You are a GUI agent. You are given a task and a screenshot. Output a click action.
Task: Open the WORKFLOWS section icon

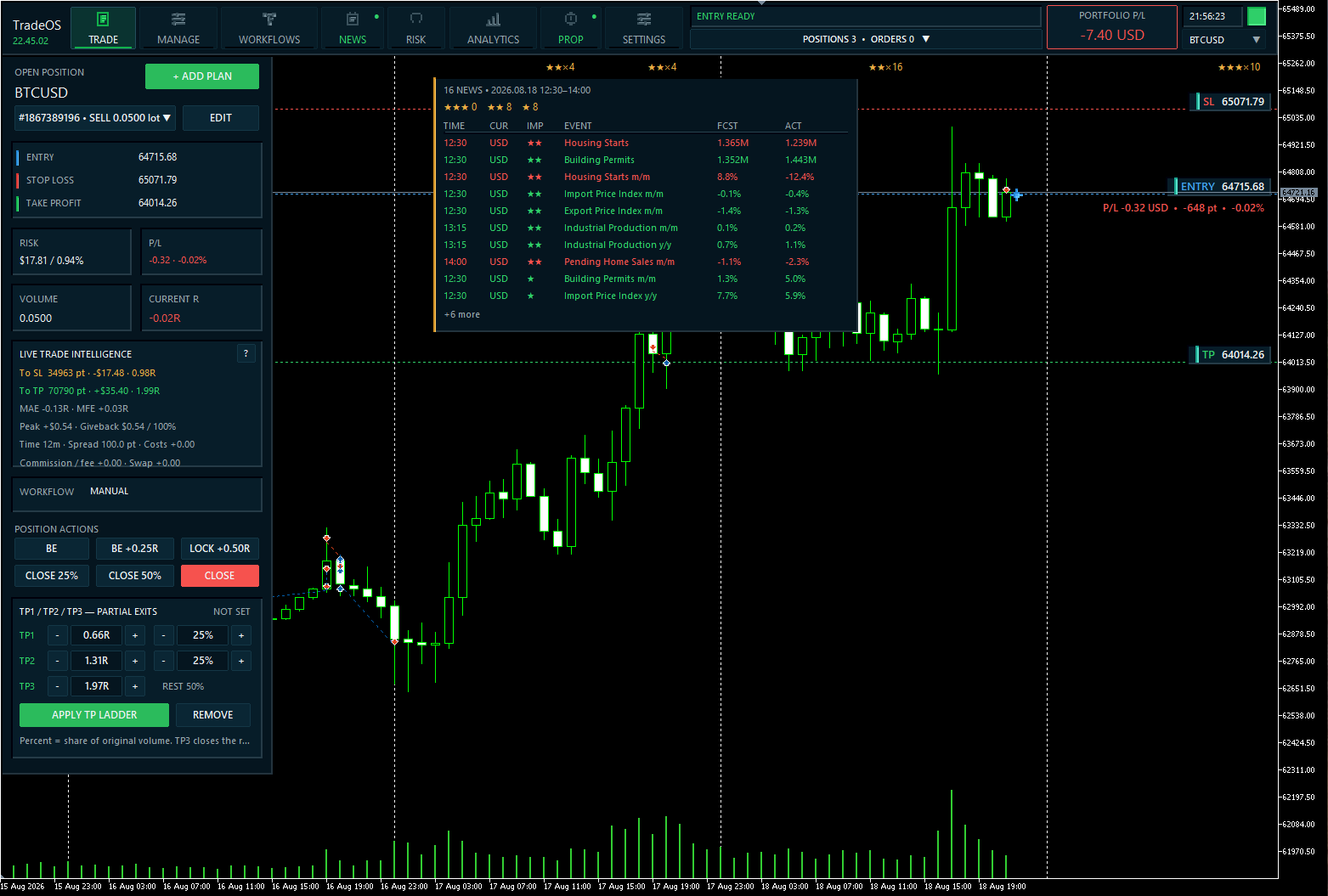coord(269,20)
